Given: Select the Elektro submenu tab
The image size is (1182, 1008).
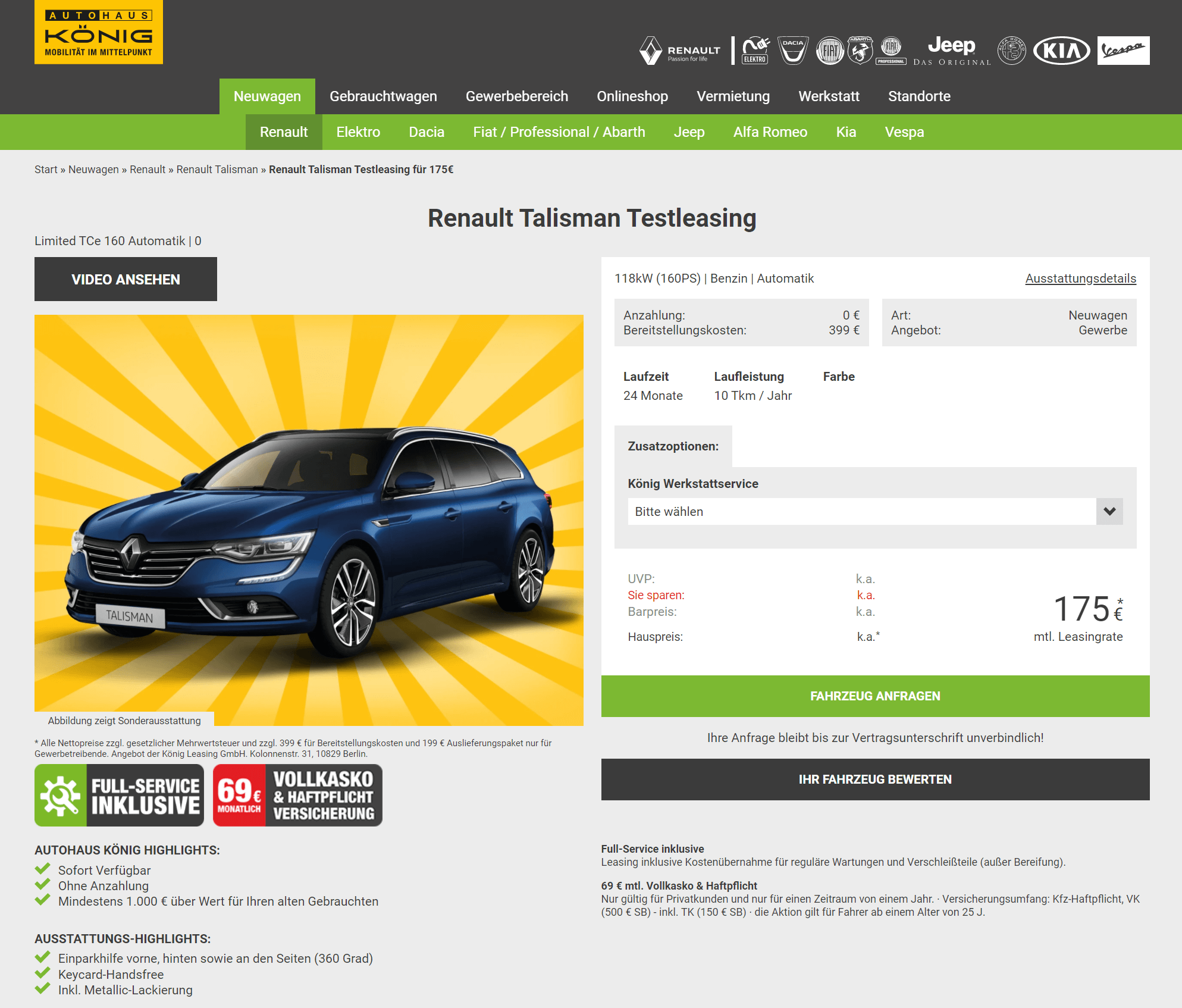Looking at the screenshot, I should [x=358, y=132].
